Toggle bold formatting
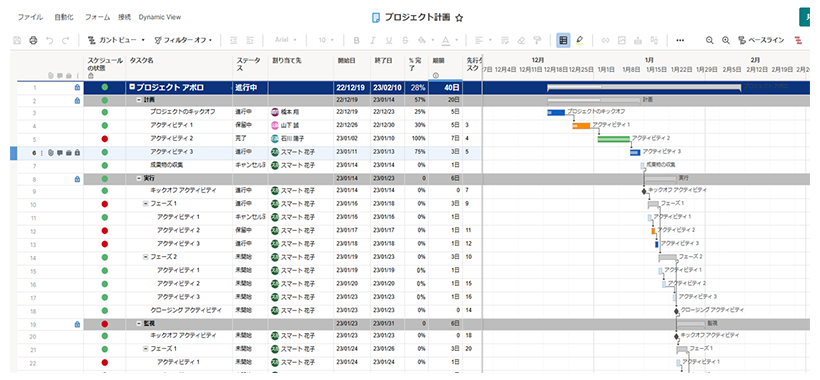Screen dimensions: 820x380 click(x=357, y=40)
